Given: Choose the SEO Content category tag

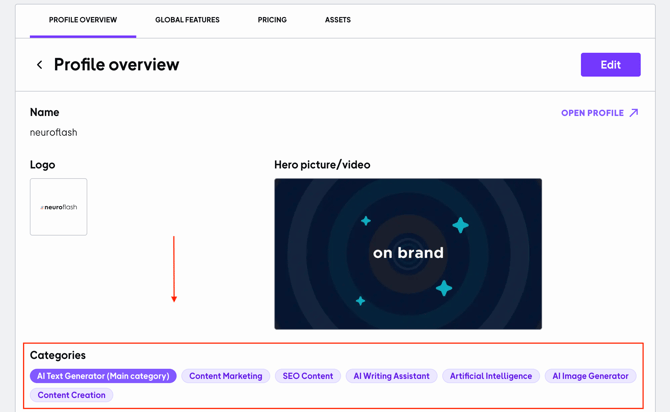Looking at the screenshot, I should pos(308,376).
